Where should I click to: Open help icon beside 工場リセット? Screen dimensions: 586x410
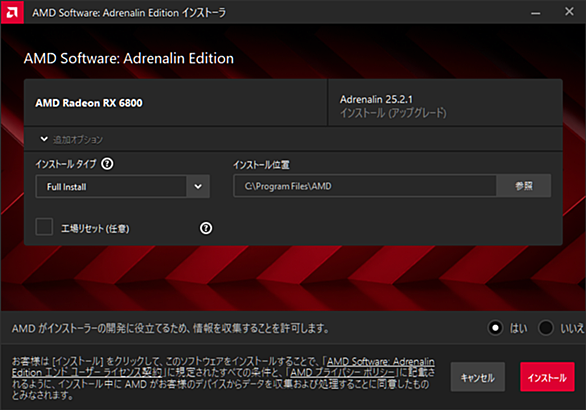(206, 228)
